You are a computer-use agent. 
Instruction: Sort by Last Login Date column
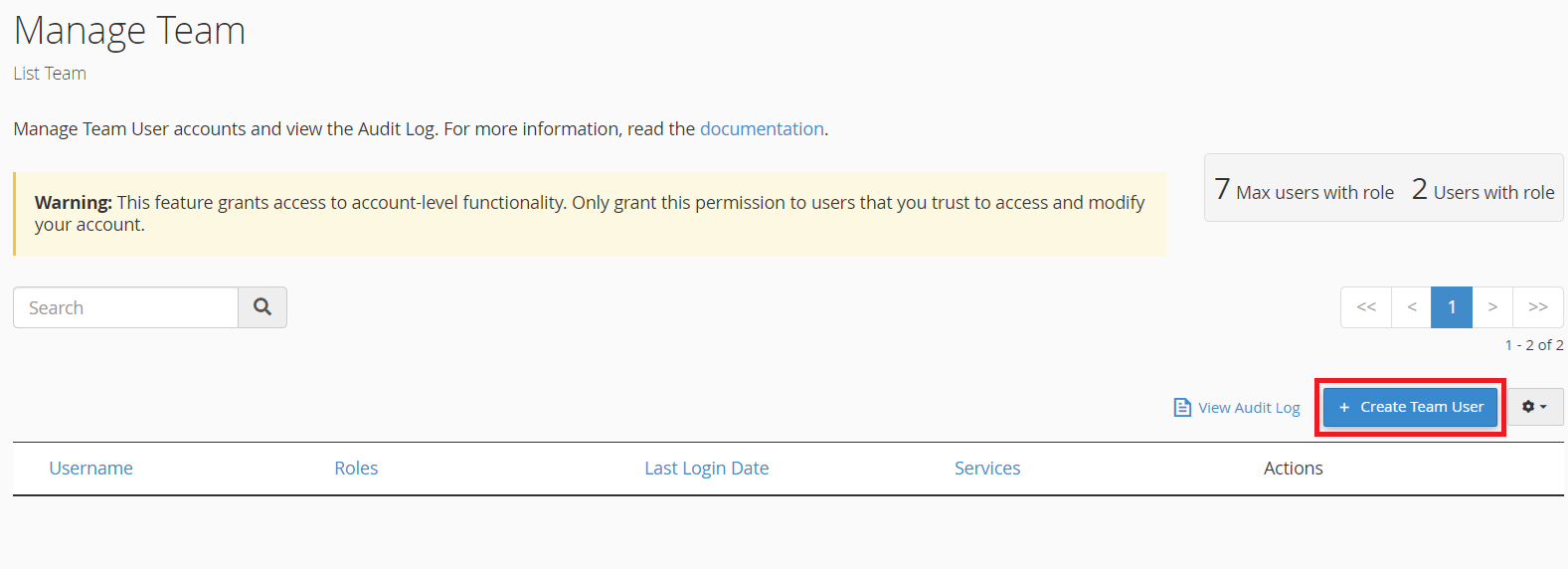coord(706,469)
